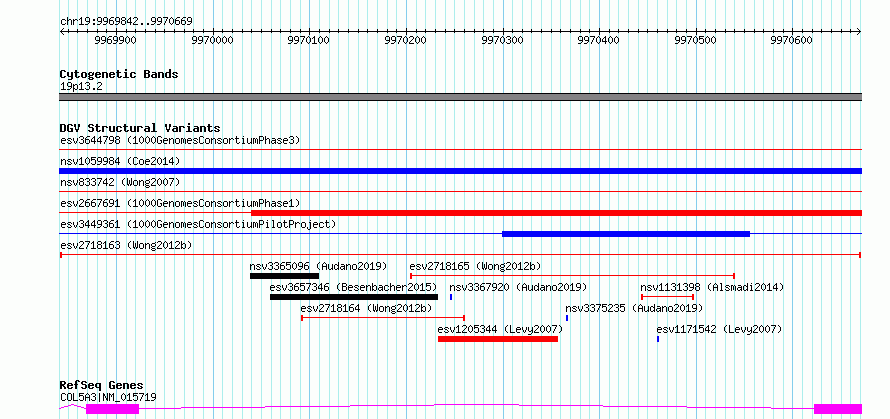The height and width of the screenshot is (419, 890).
Task: Click the chr19:9969842..9970669 coordinate label
Action: pos(126,22)
